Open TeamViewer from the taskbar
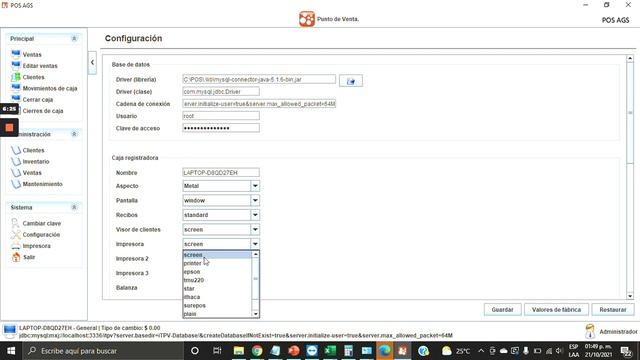The image size is (640, 360). [312, 351]
